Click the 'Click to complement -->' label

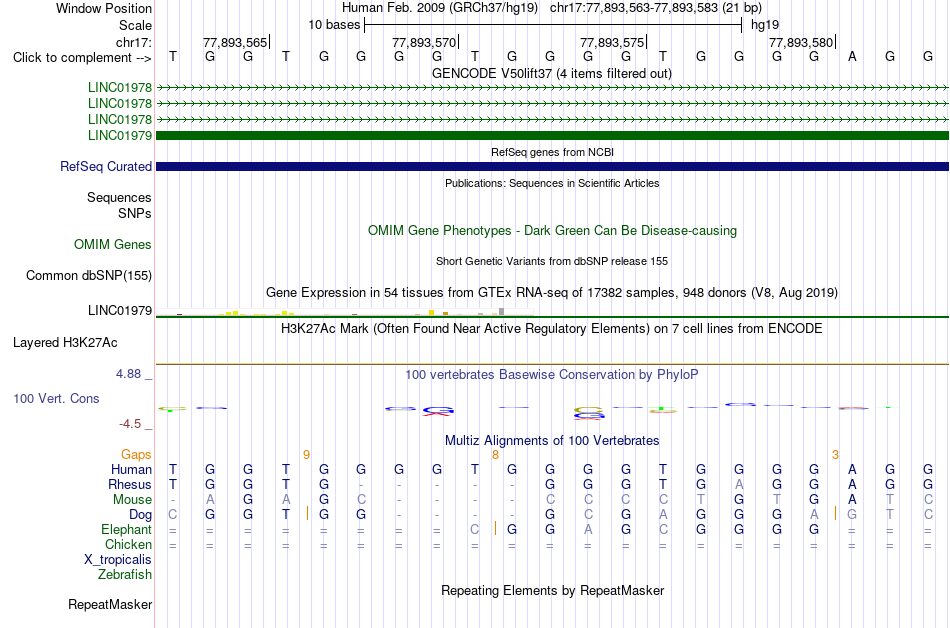82,58
